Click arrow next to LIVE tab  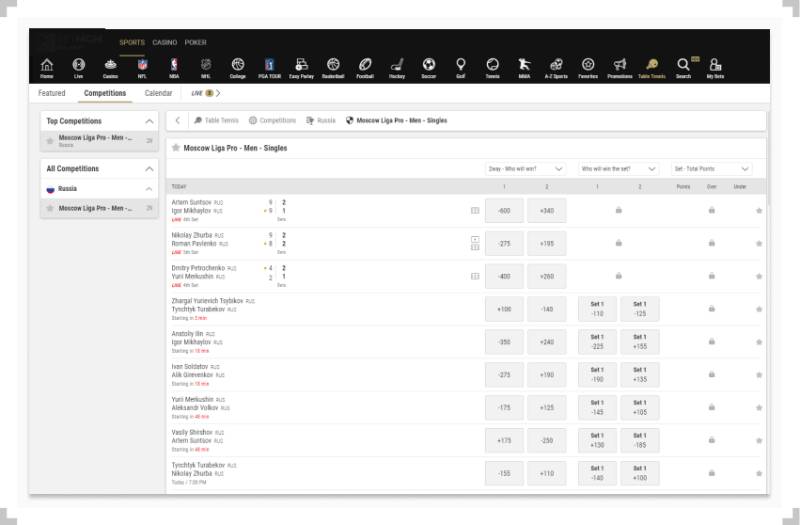coord(218,93)
